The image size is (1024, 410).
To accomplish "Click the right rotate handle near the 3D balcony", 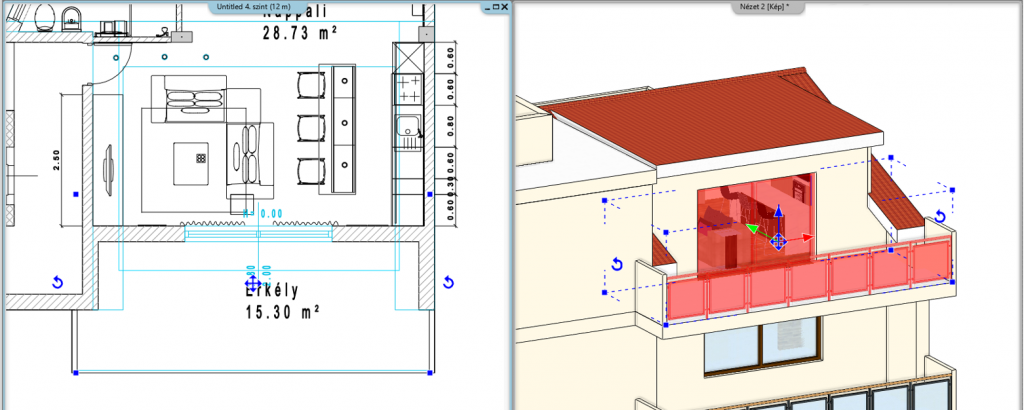I will pyautogui.click(x=939, y=217).
